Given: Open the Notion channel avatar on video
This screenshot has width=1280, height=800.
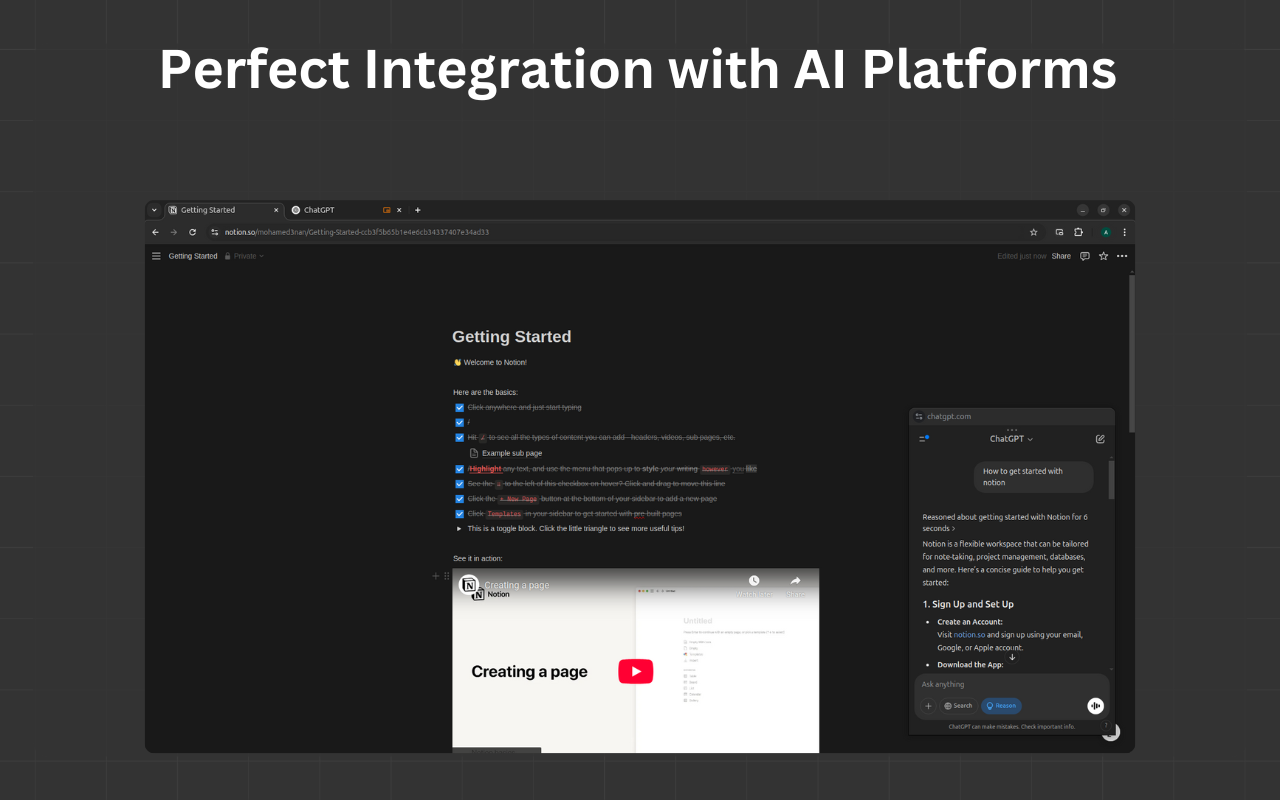Looking at the screenshot, I should point(468,584).
